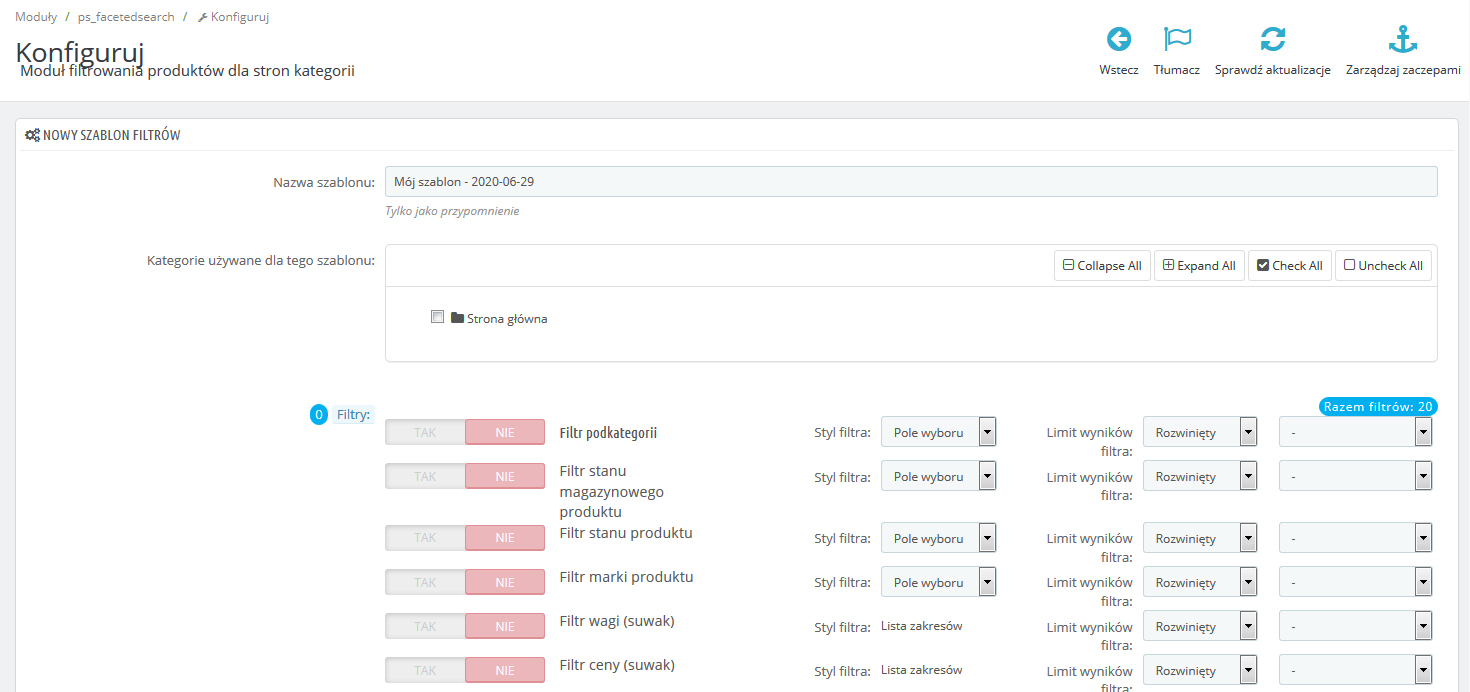Click the Tłumacz flag icon

[x=1177, y=39]
